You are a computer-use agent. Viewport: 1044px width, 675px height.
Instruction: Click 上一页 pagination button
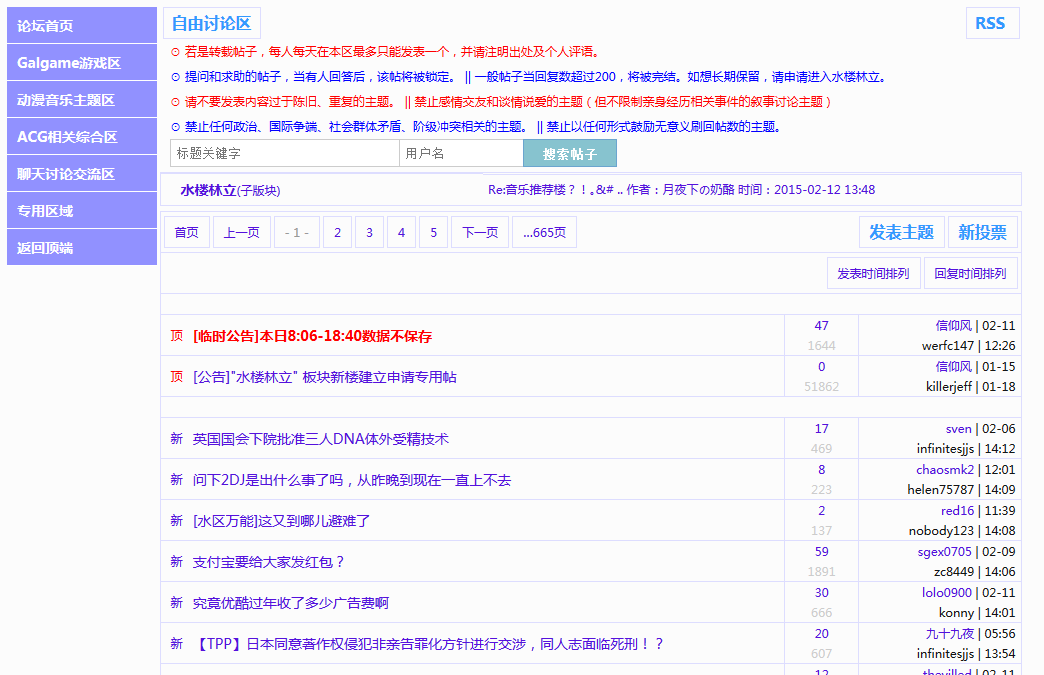tap(242, 232)
